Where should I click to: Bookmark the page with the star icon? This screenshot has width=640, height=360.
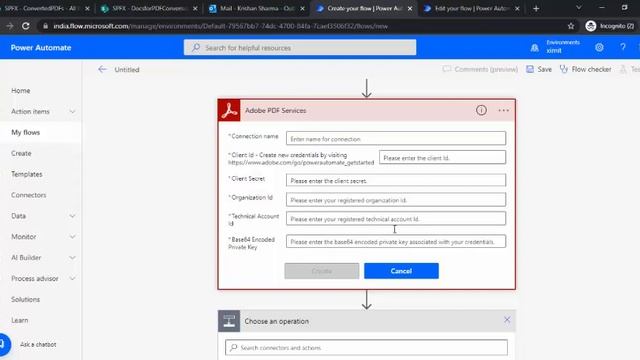(571, 26)
